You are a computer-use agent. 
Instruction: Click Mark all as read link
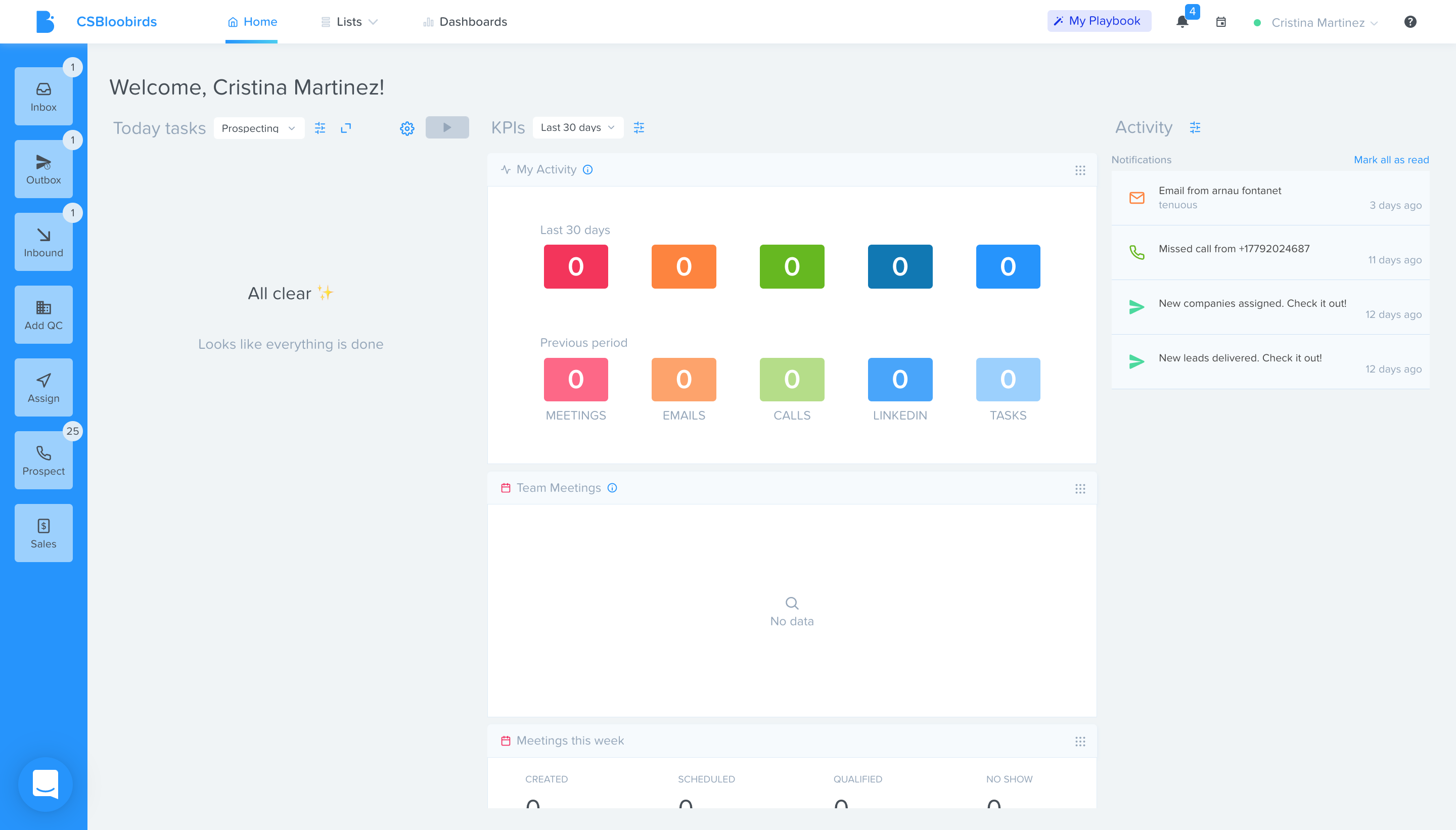pyautogui.click(x=1391, y=160)
